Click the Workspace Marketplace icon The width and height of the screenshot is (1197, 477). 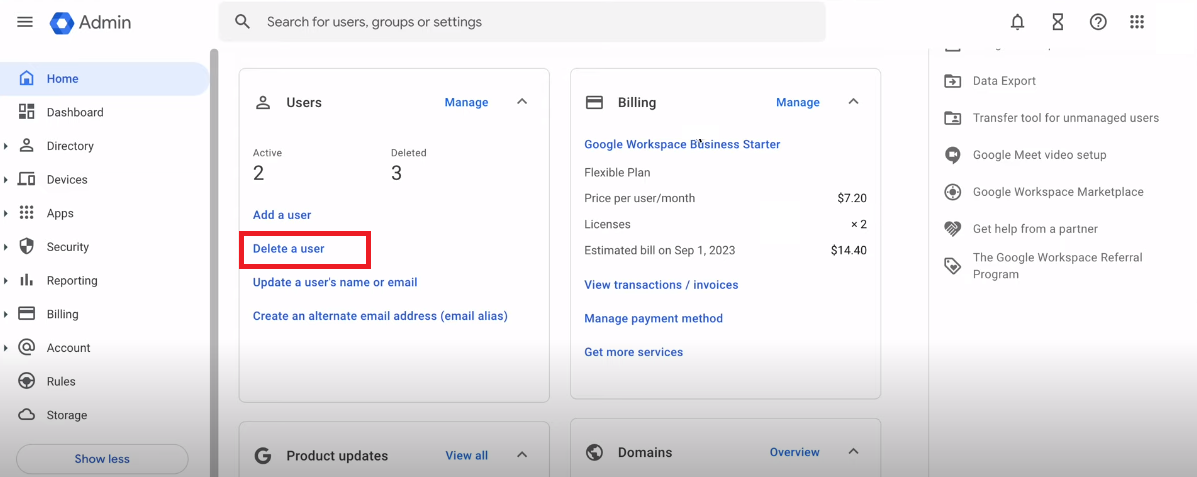click(x=952, y=192)
